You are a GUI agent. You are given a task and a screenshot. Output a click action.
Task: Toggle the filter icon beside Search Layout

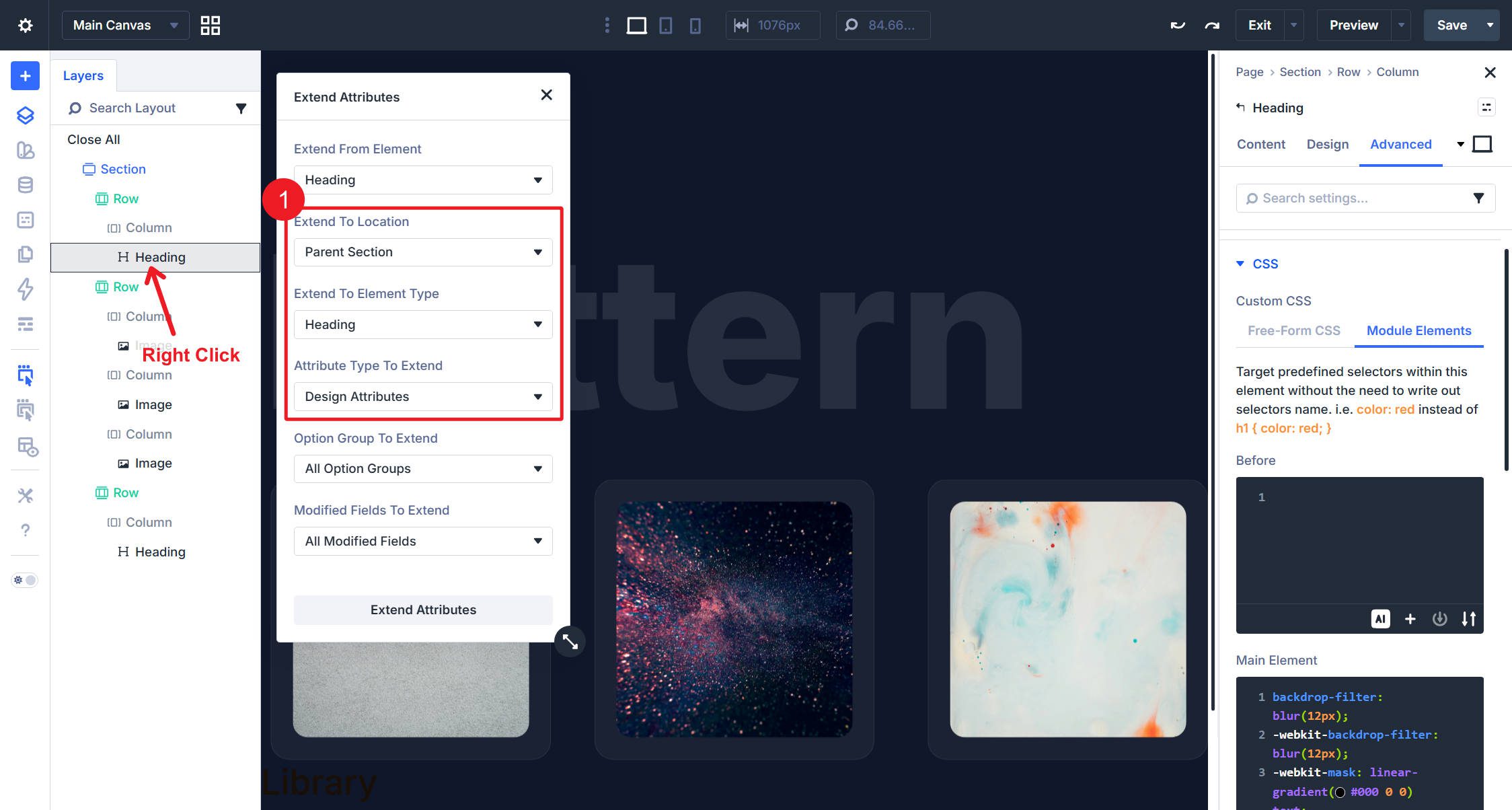pos(241,108)
